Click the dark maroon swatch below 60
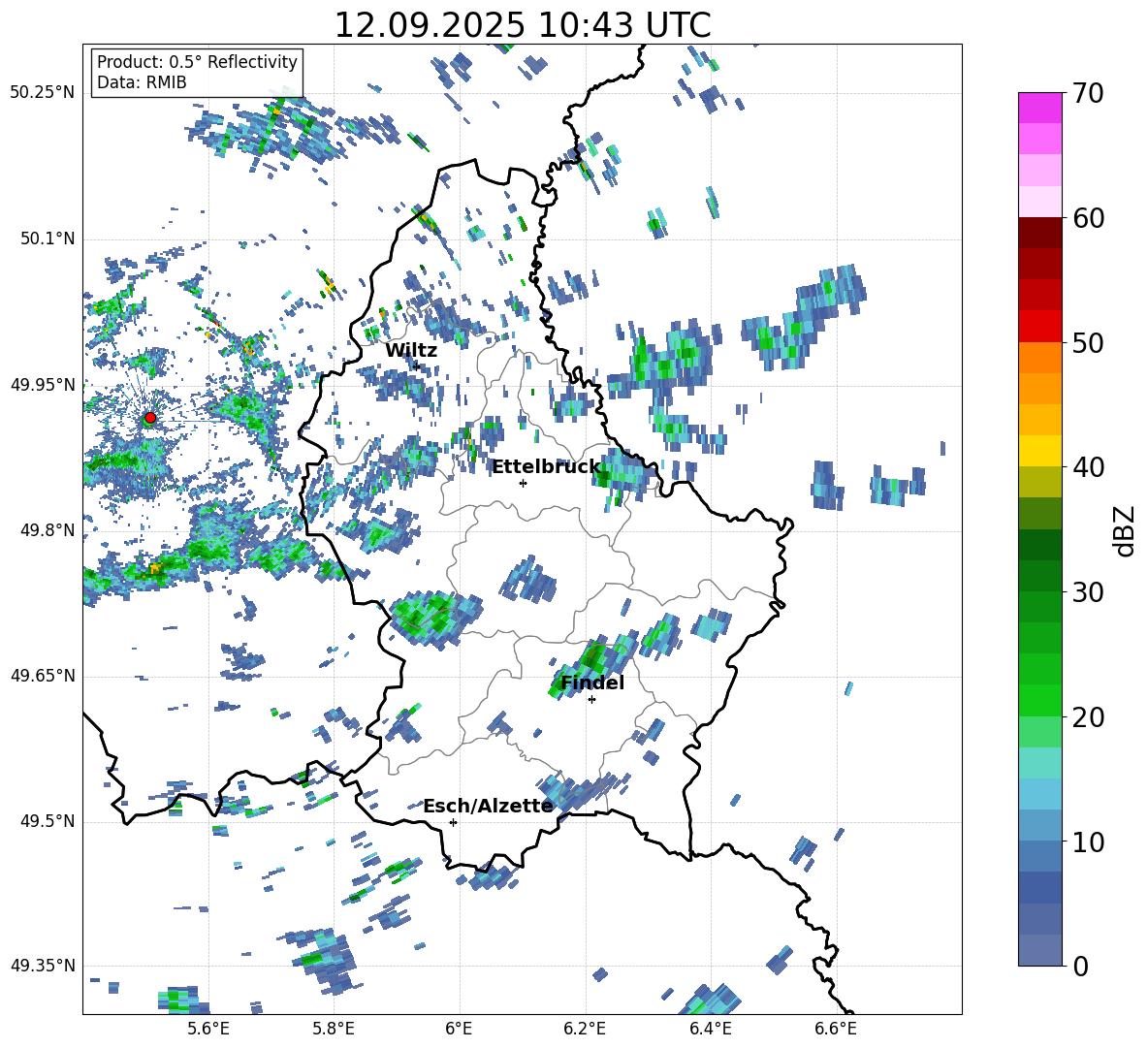This screenshot has height=1048, width=1148. pyautogui.click(x=1039, y=232)
